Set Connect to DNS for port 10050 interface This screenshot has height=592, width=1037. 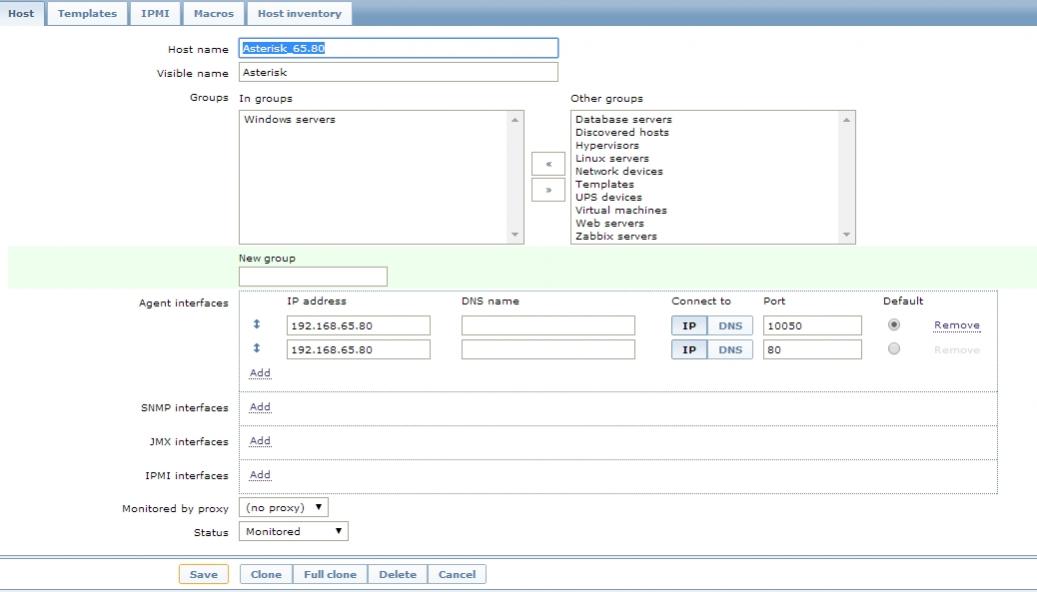(x=730, y=325)
